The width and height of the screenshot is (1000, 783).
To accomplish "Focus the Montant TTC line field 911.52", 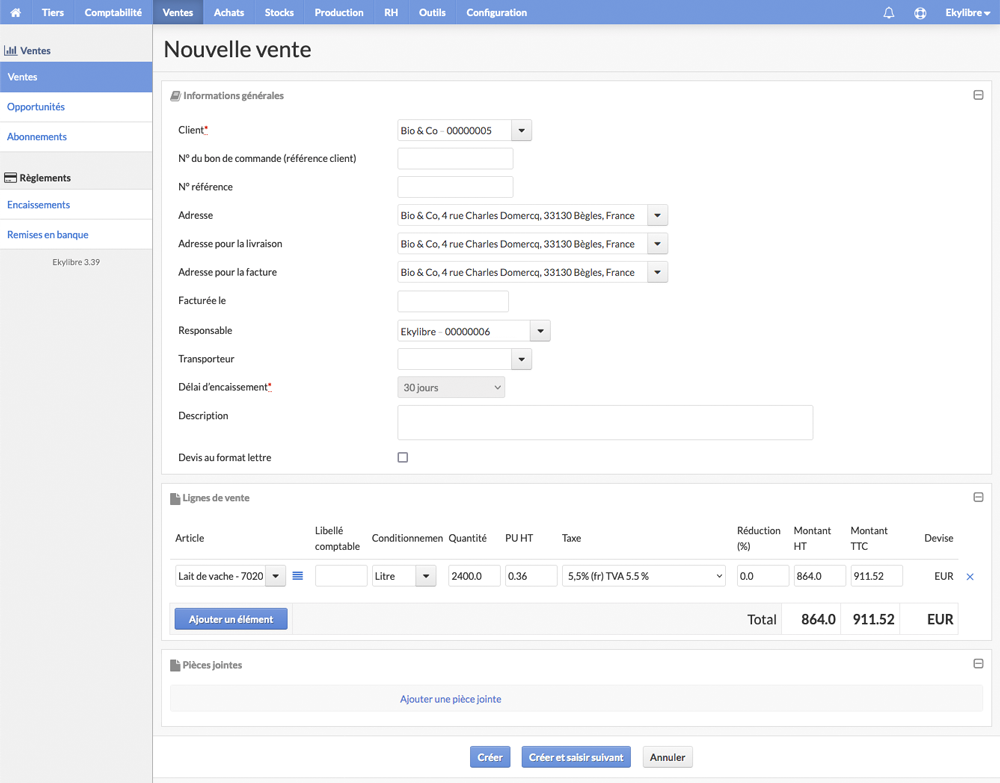I will coord(876,576).
